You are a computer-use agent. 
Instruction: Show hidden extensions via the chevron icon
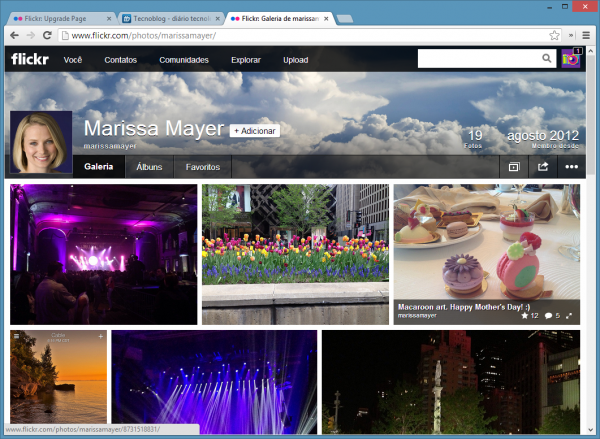[x=571, y=36]
